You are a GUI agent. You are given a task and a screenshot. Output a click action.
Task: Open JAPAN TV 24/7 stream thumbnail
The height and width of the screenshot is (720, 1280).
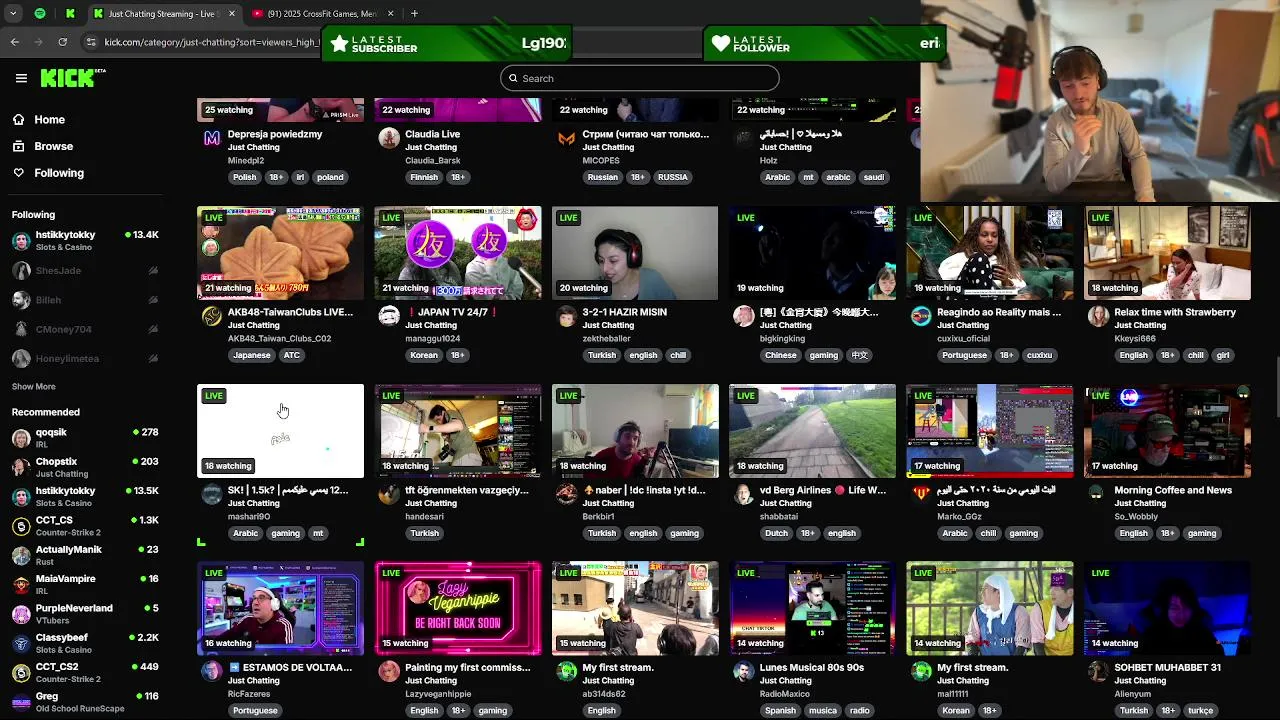[458, 253]
